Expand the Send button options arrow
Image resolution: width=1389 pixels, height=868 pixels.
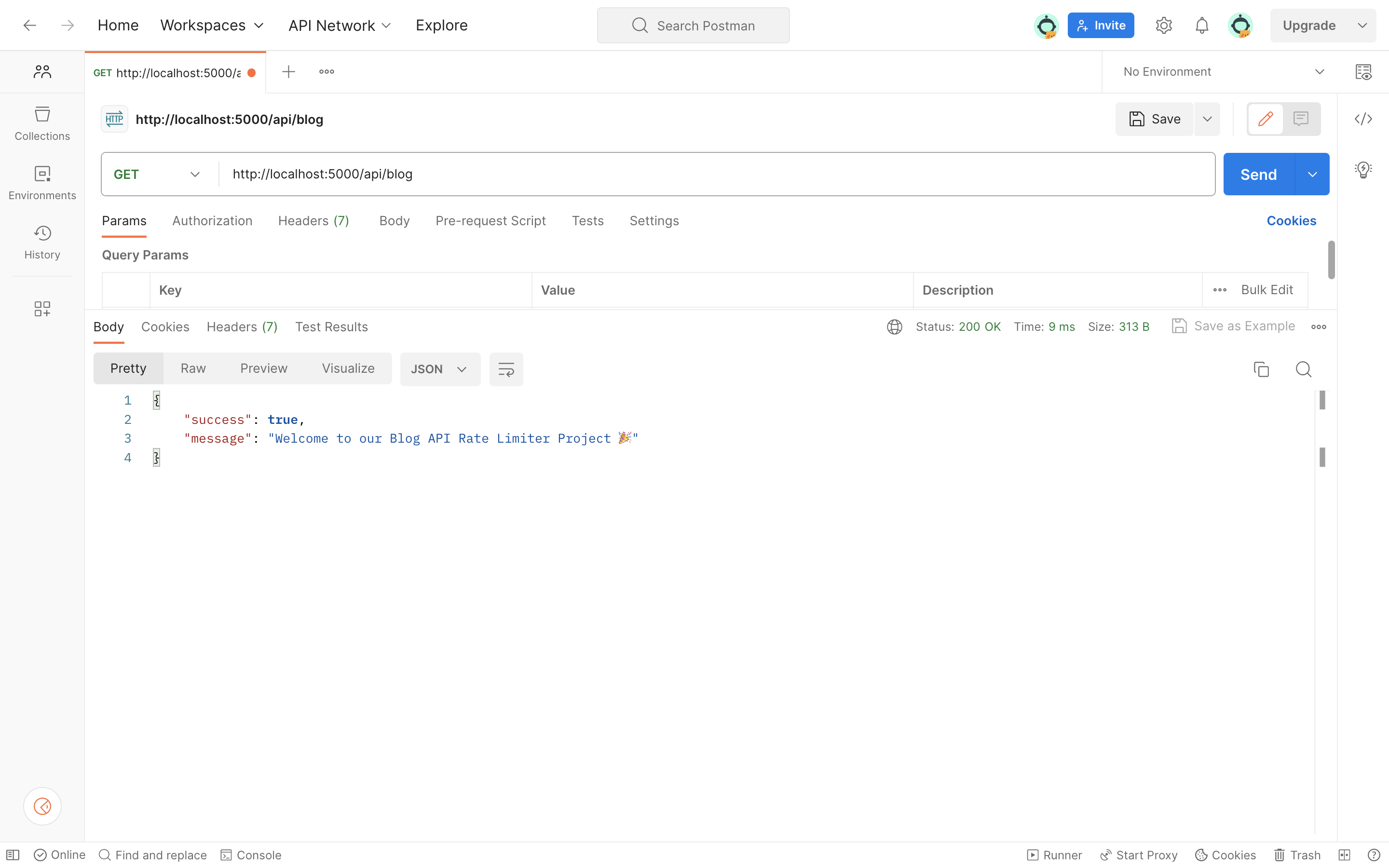point(1312,174)
